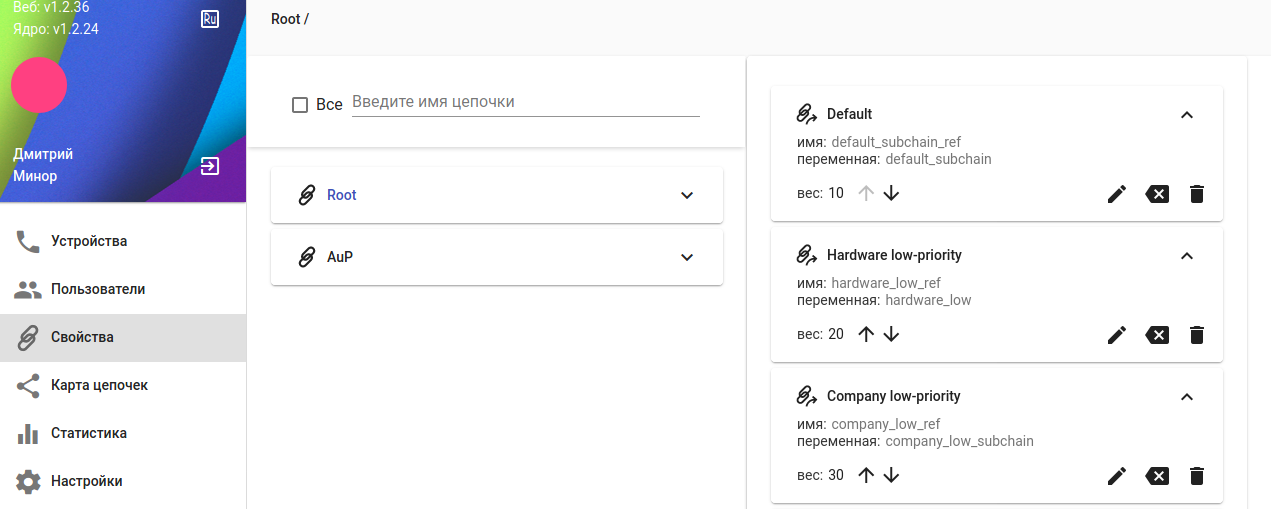Click the clear icon for Hardware low-priority
This screenshot has width=1271, height=509.
[1157, 335]
